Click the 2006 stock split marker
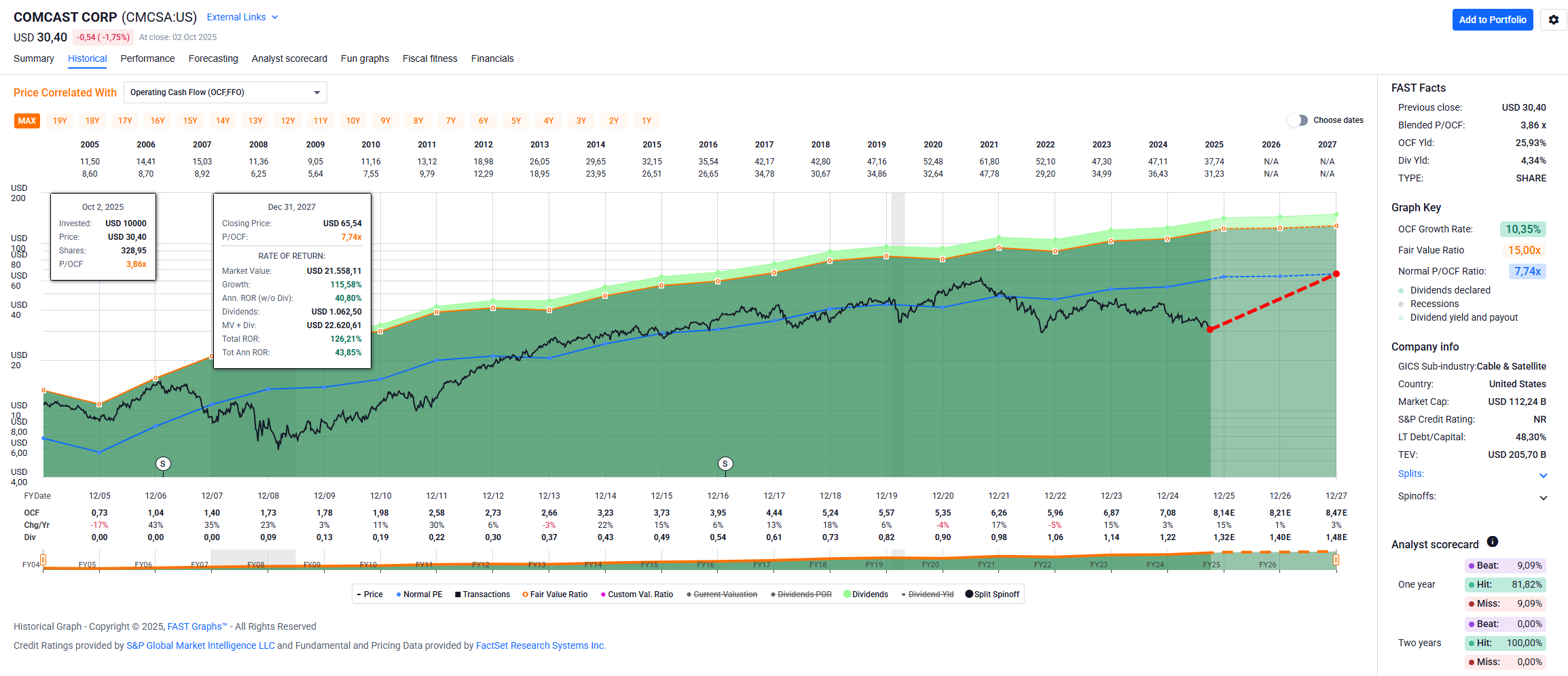This screenshot has height=676, width=1568. click(x=163, y=464)
